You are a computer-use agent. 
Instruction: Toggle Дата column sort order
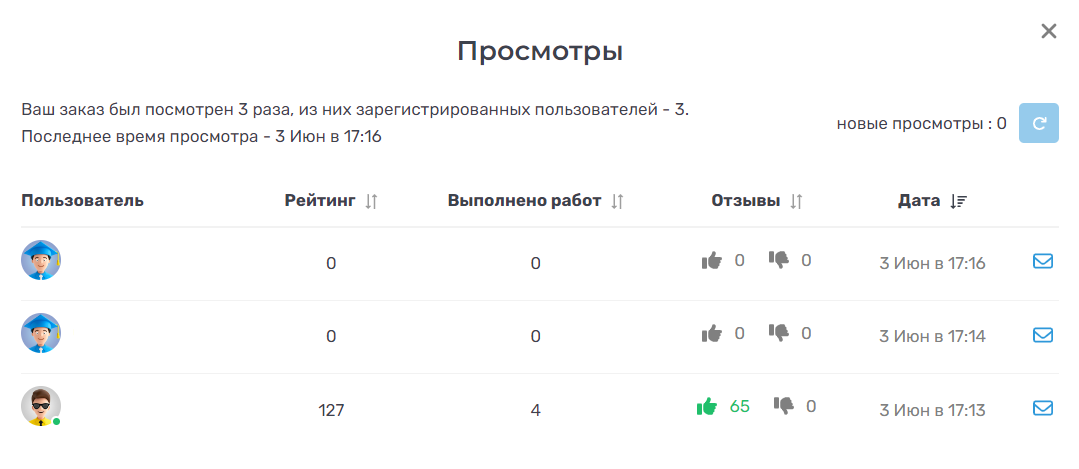[959, 201]
